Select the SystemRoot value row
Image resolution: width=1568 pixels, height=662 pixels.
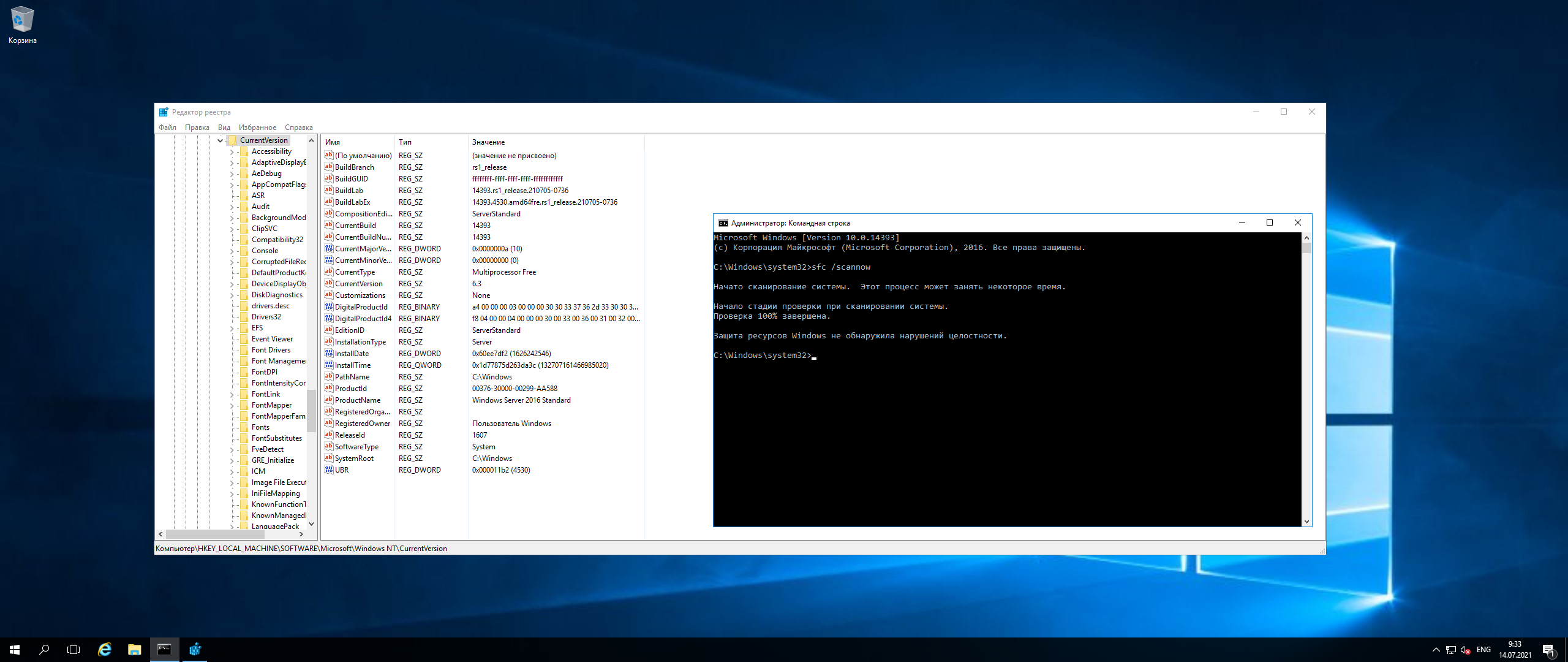(483, 458)
